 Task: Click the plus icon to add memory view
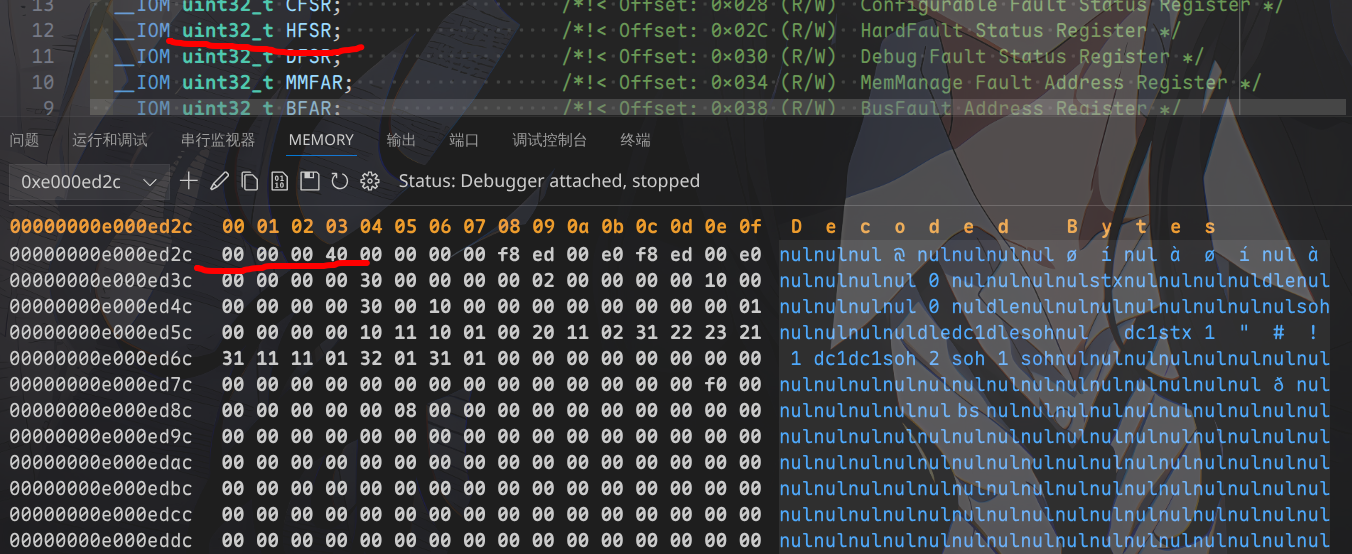189,181
